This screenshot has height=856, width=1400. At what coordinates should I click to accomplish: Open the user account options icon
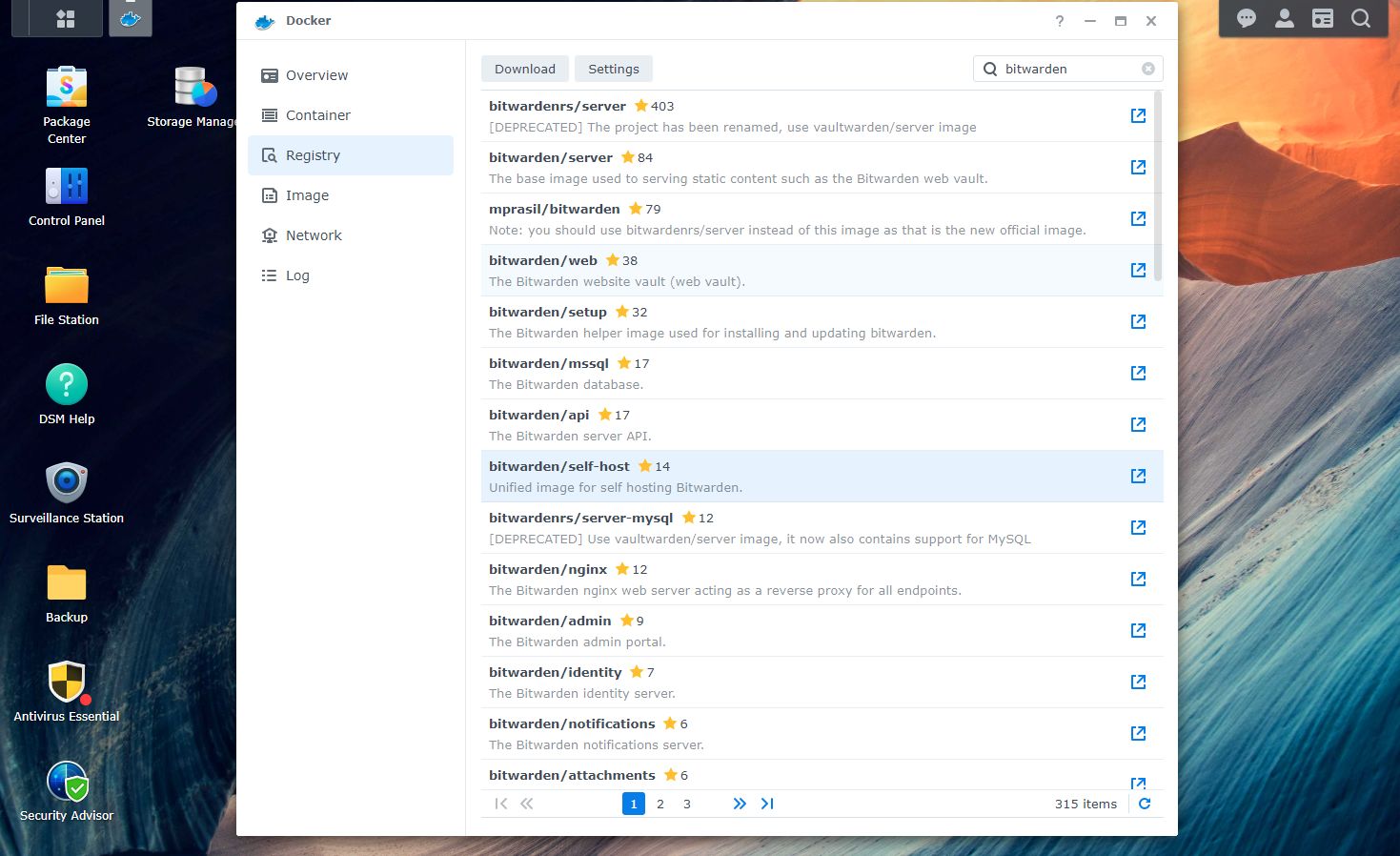(1285, 18)
